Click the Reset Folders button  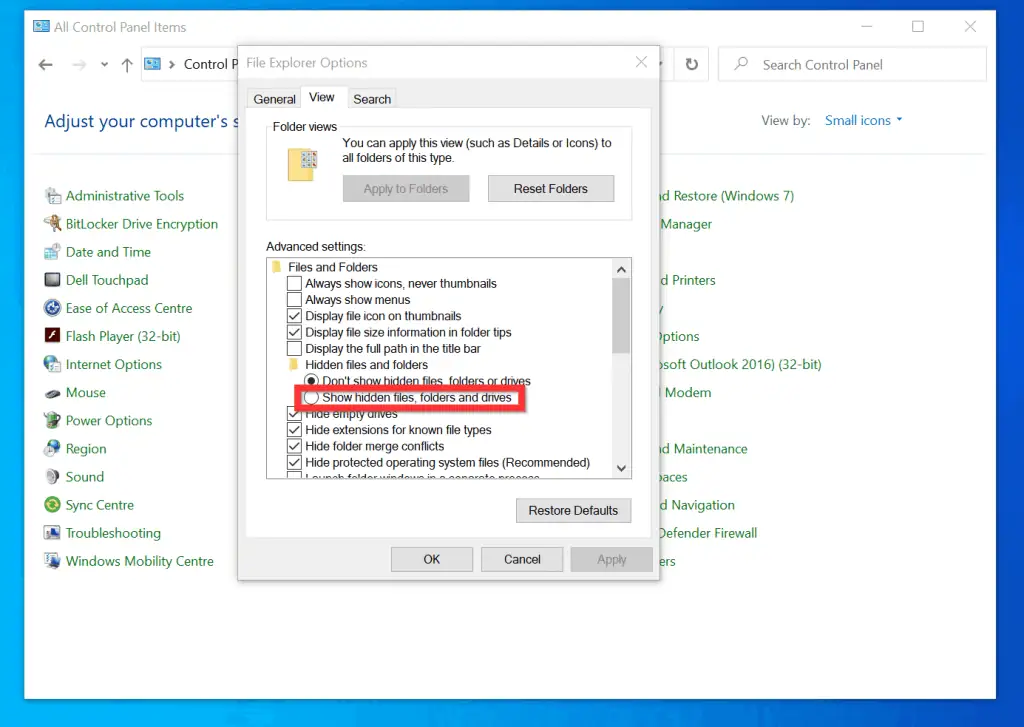tap(550, 188)
